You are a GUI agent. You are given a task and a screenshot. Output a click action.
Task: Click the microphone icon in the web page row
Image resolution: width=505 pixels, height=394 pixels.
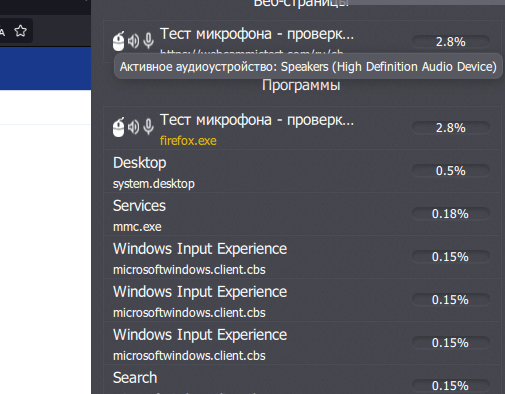(x=149, y=41)
